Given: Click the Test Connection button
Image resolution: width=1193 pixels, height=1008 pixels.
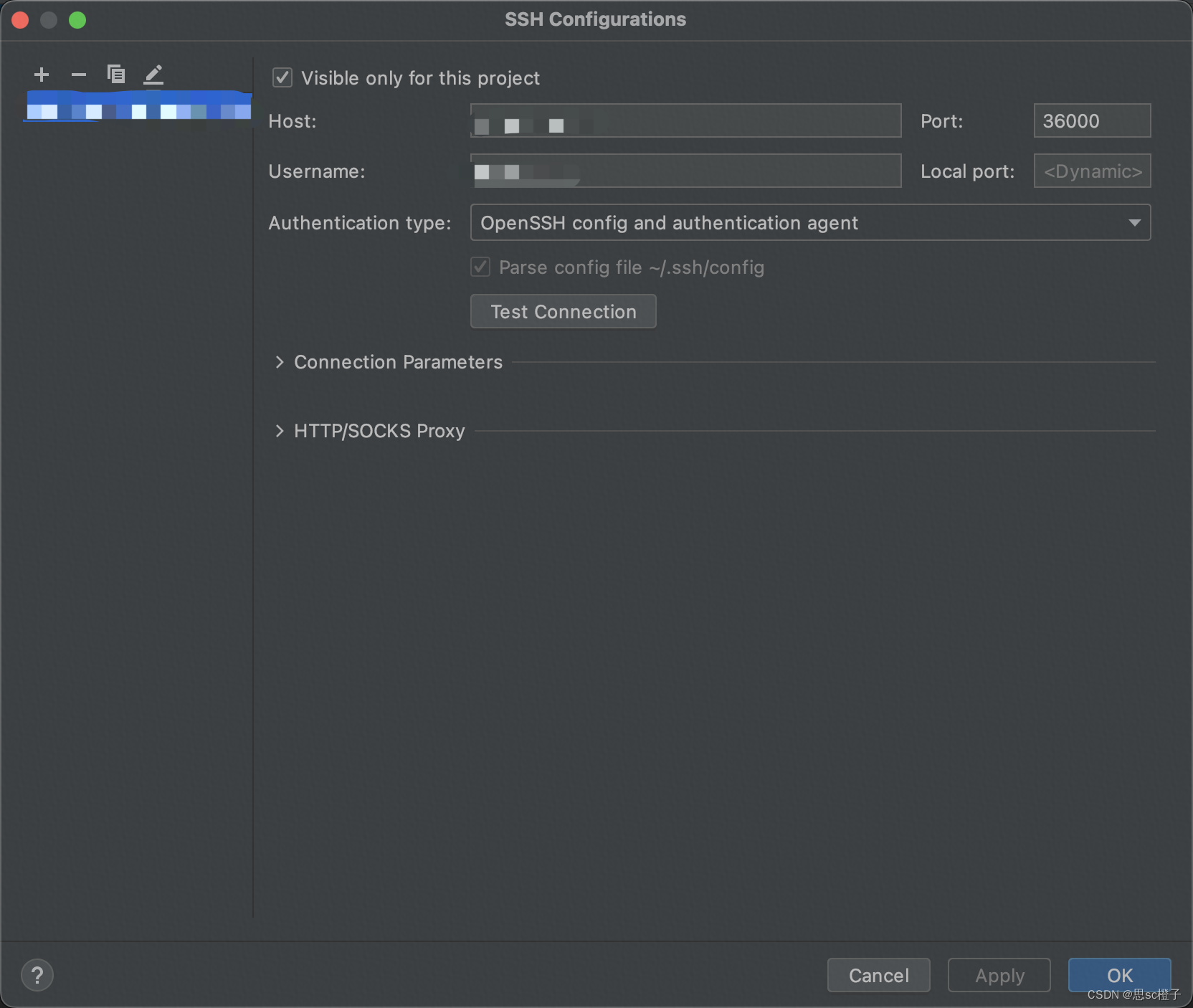Looking at the screenshot, I should point(563,311).
